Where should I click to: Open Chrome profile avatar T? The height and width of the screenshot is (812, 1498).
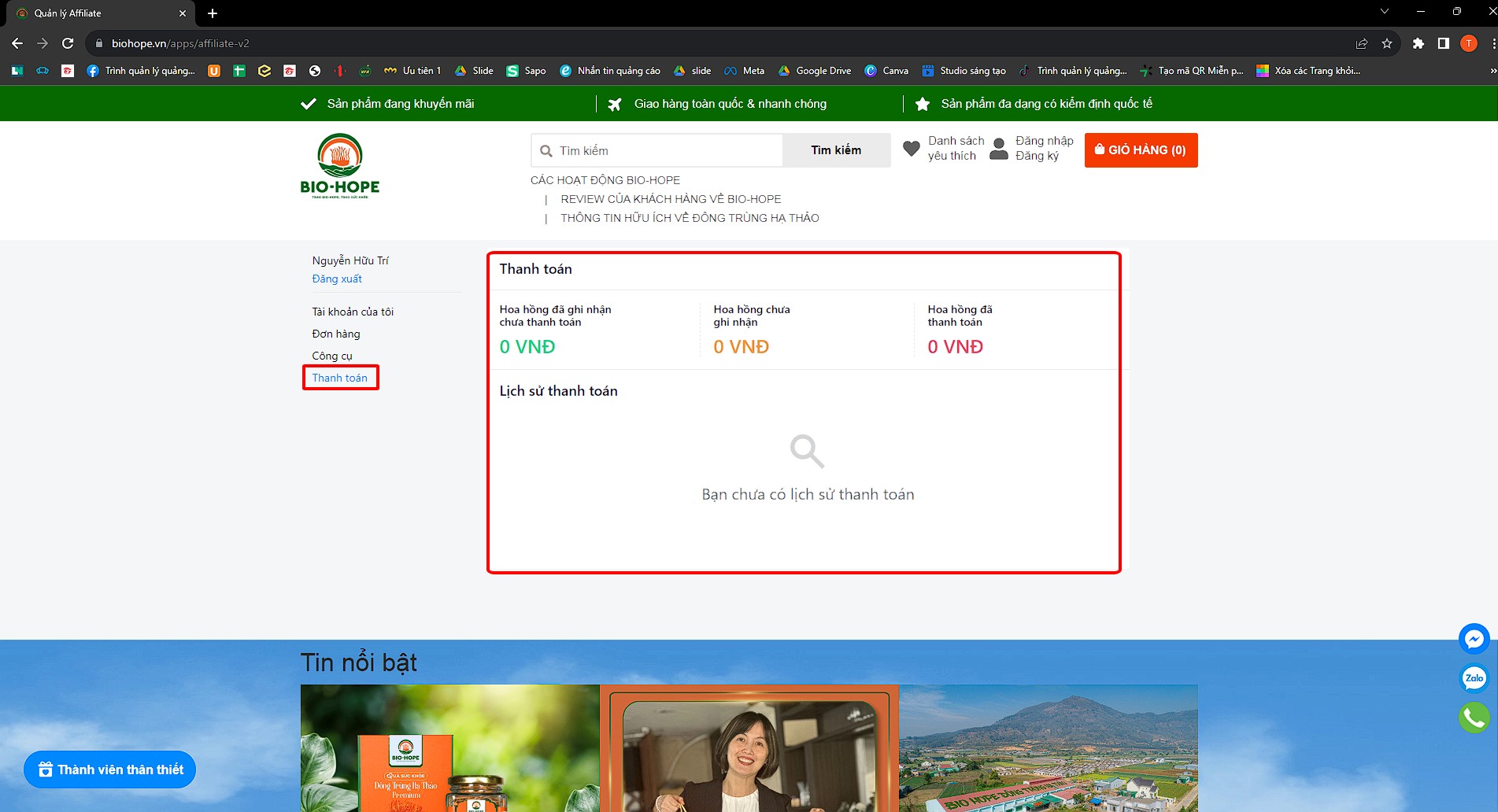point(1469,43)
